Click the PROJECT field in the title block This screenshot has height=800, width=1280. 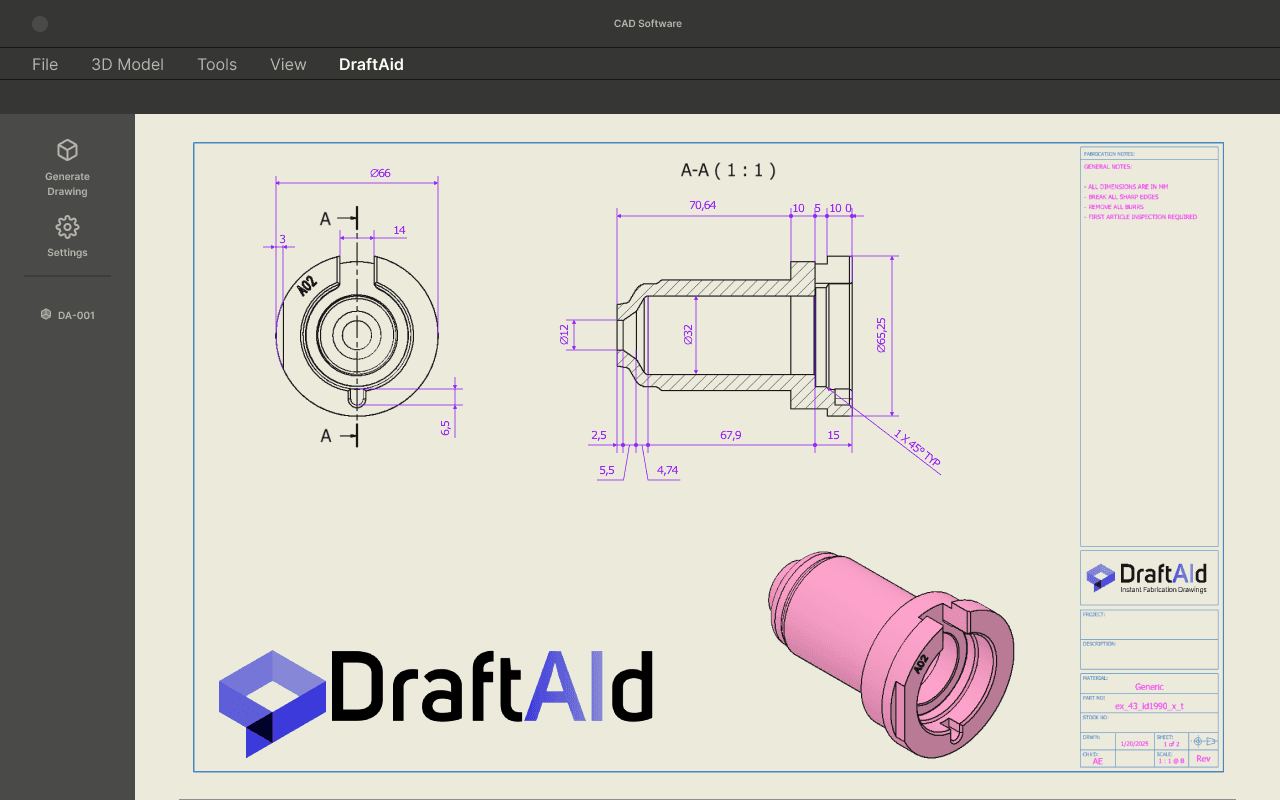coord(1149,624)
